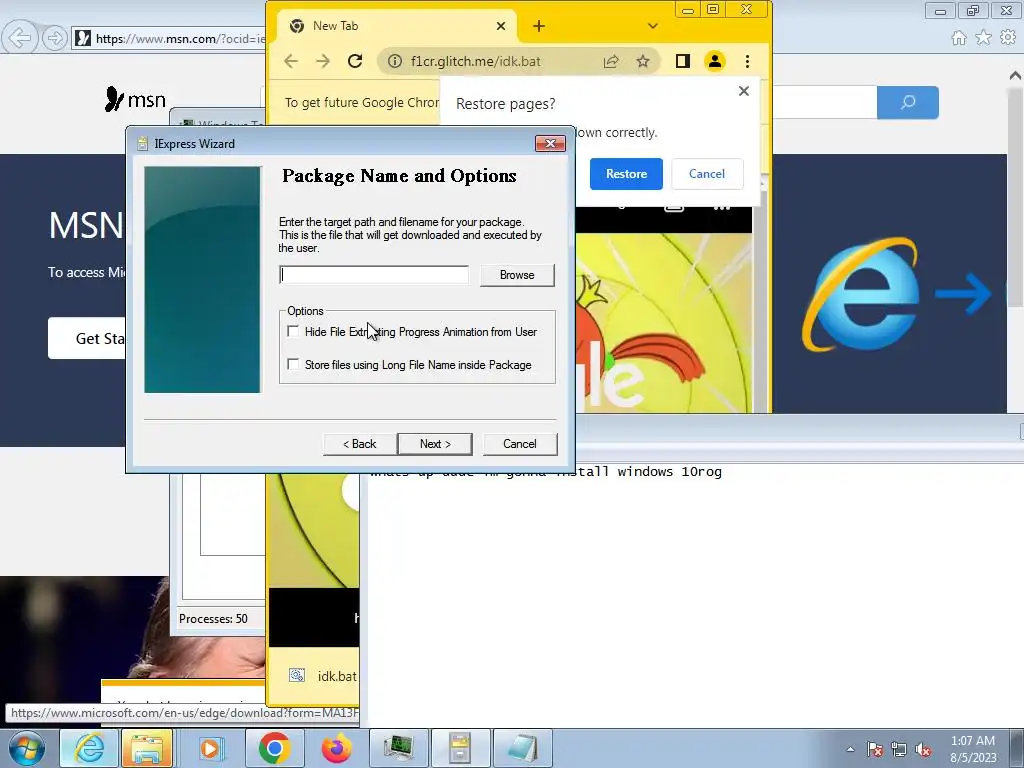Expand Chrome tab search chevron

652,26
